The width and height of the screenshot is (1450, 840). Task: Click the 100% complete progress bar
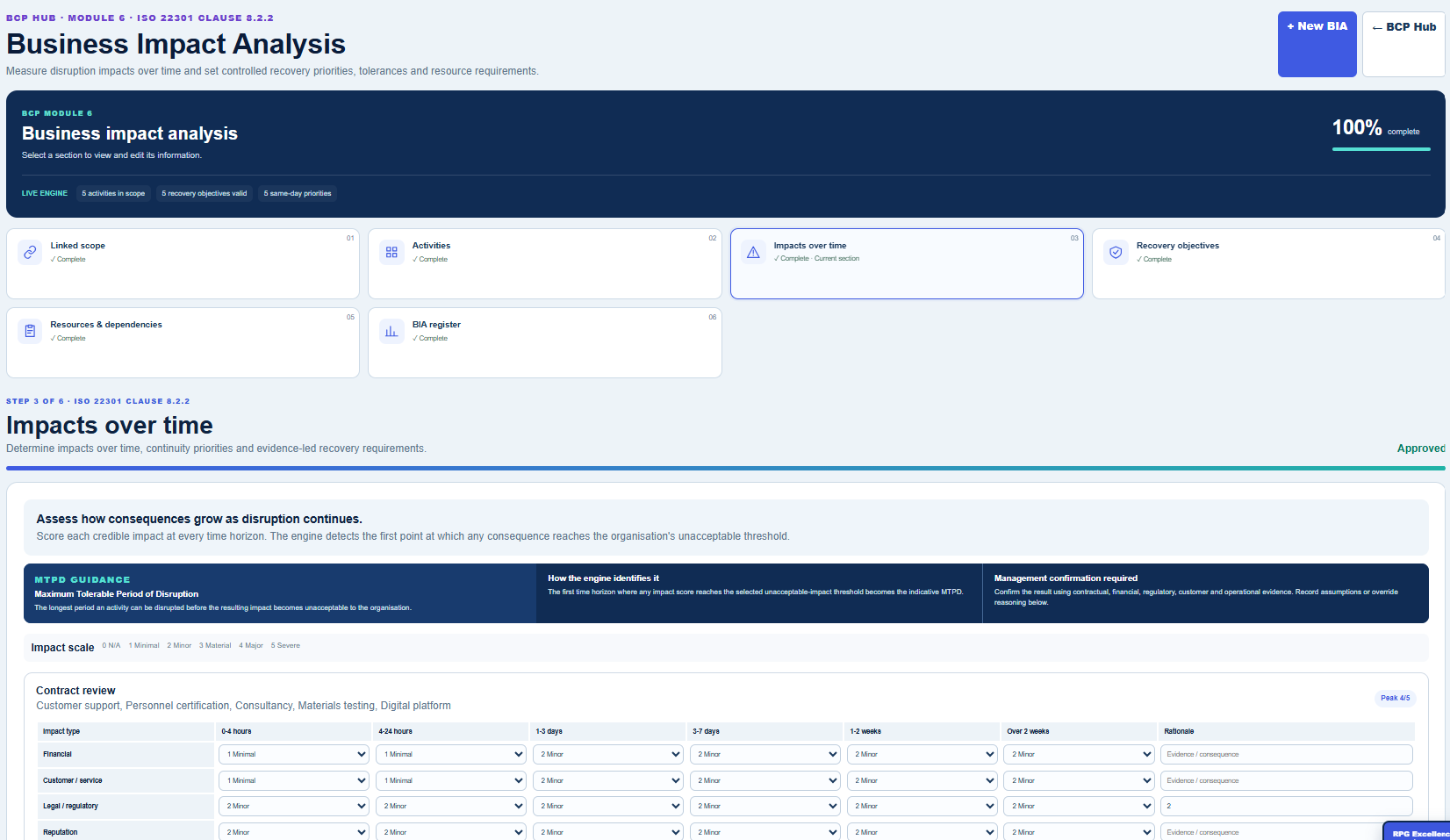tap(1382, 149)
